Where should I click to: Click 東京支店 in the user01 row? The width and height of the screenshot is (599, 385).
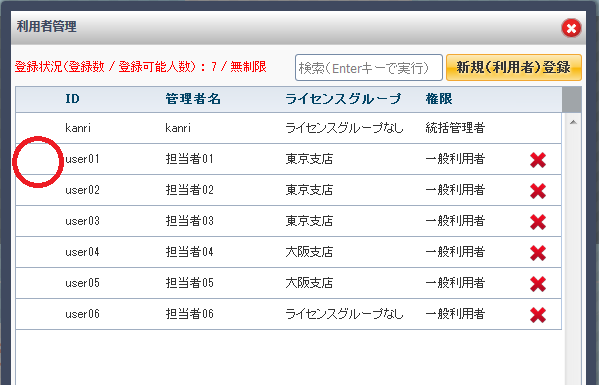(309, 159)
